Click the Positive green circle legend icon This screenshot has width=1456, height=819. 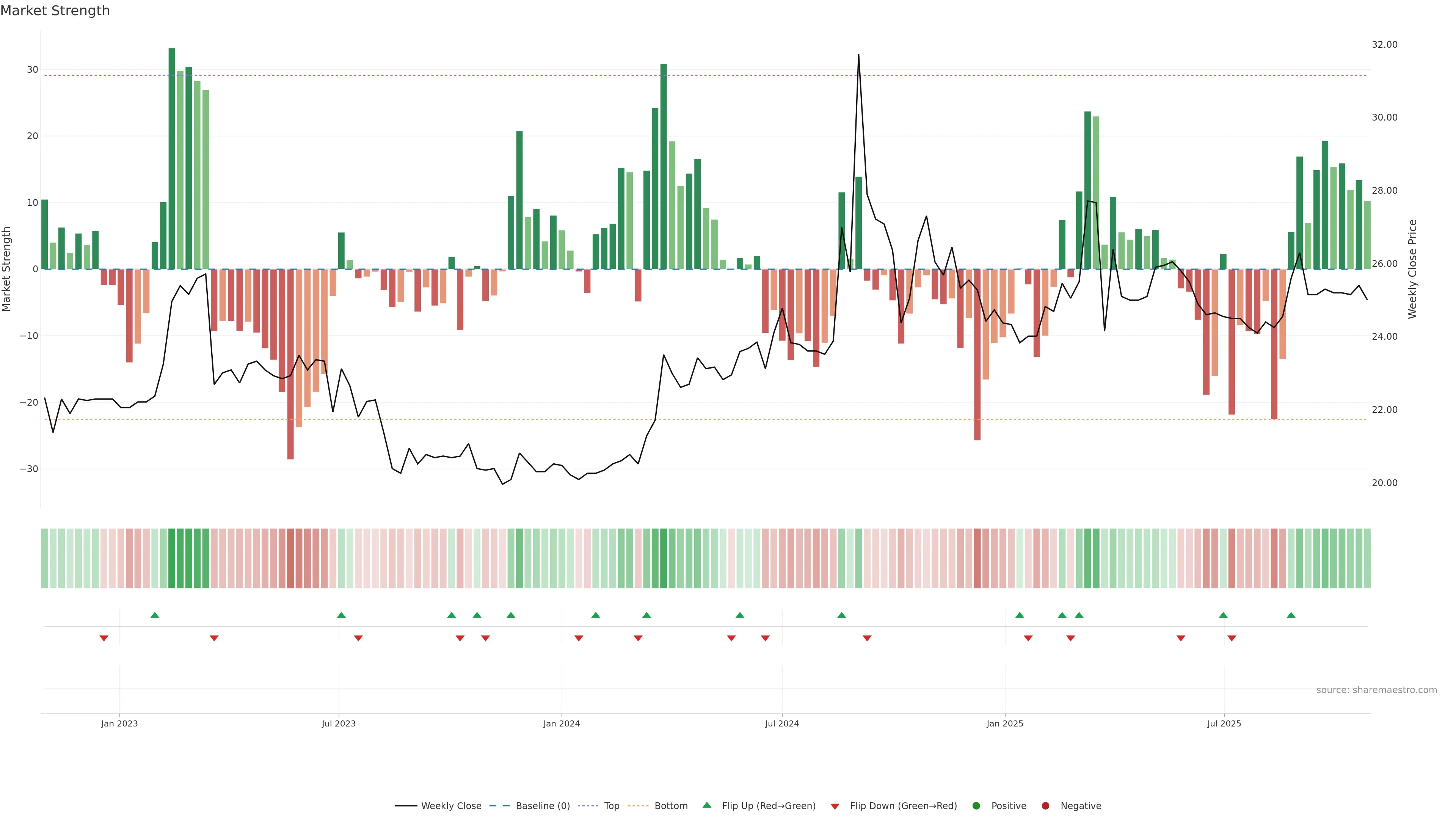point(976,806)
